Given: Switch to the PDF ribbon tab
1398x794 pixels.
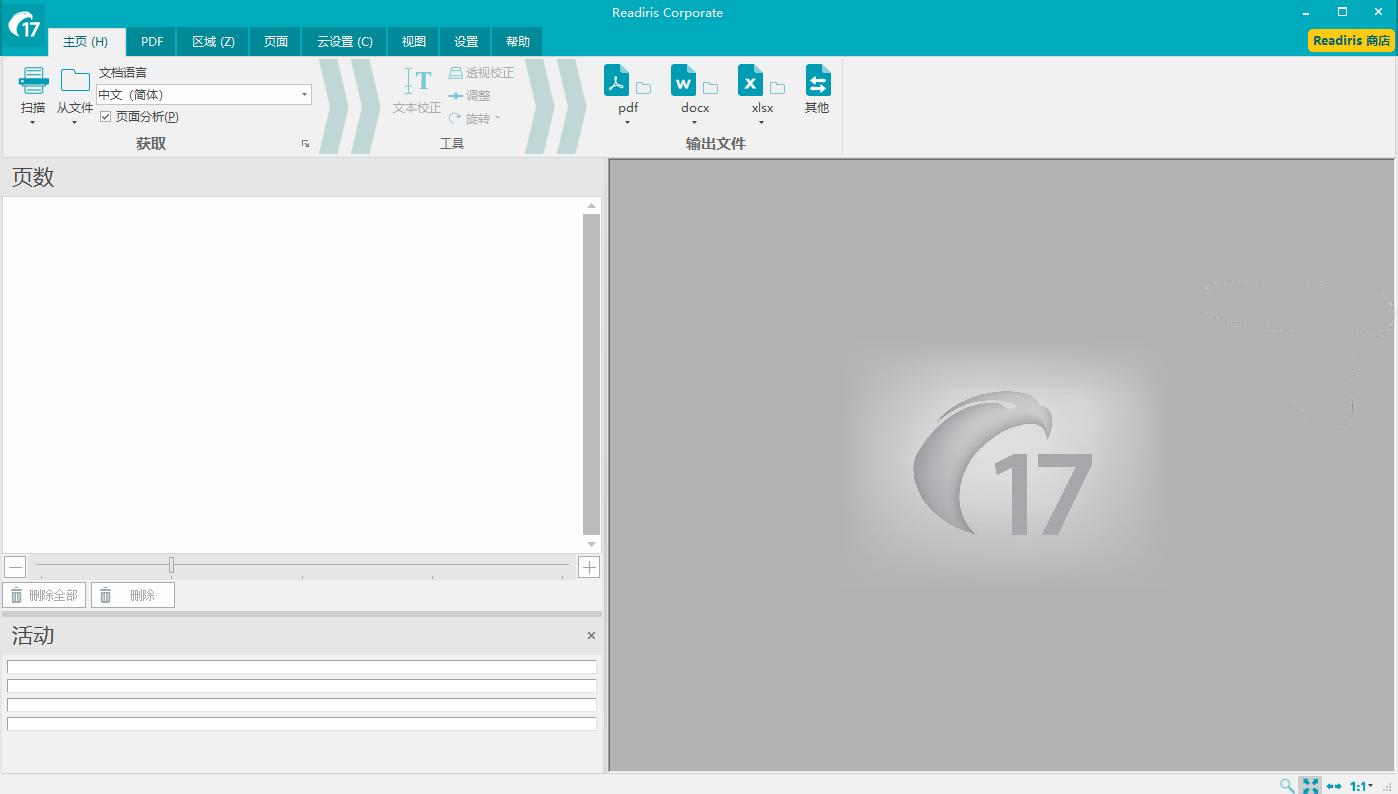Looking at the screenshot, I should click(152, 42).
